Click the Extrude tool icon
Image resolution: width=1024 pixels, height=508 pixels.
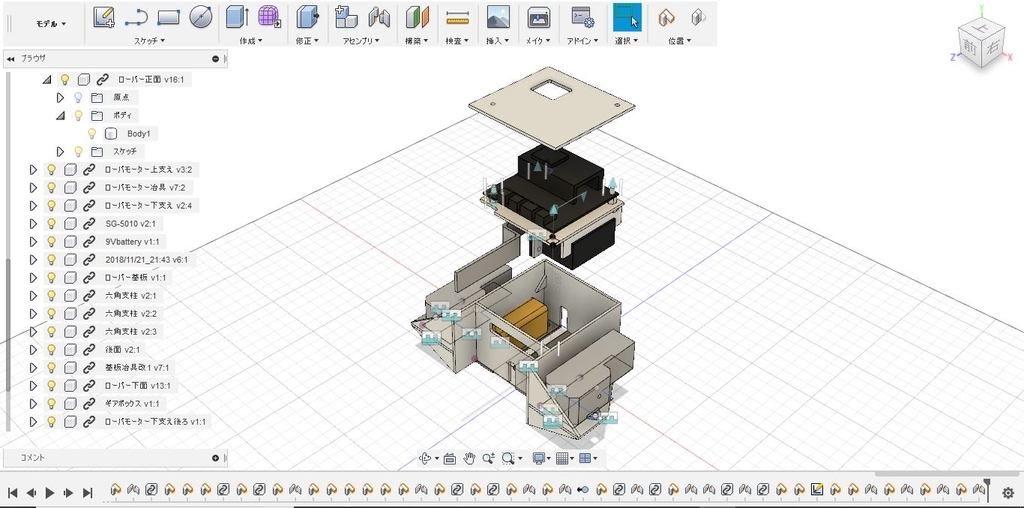(238, 17)
